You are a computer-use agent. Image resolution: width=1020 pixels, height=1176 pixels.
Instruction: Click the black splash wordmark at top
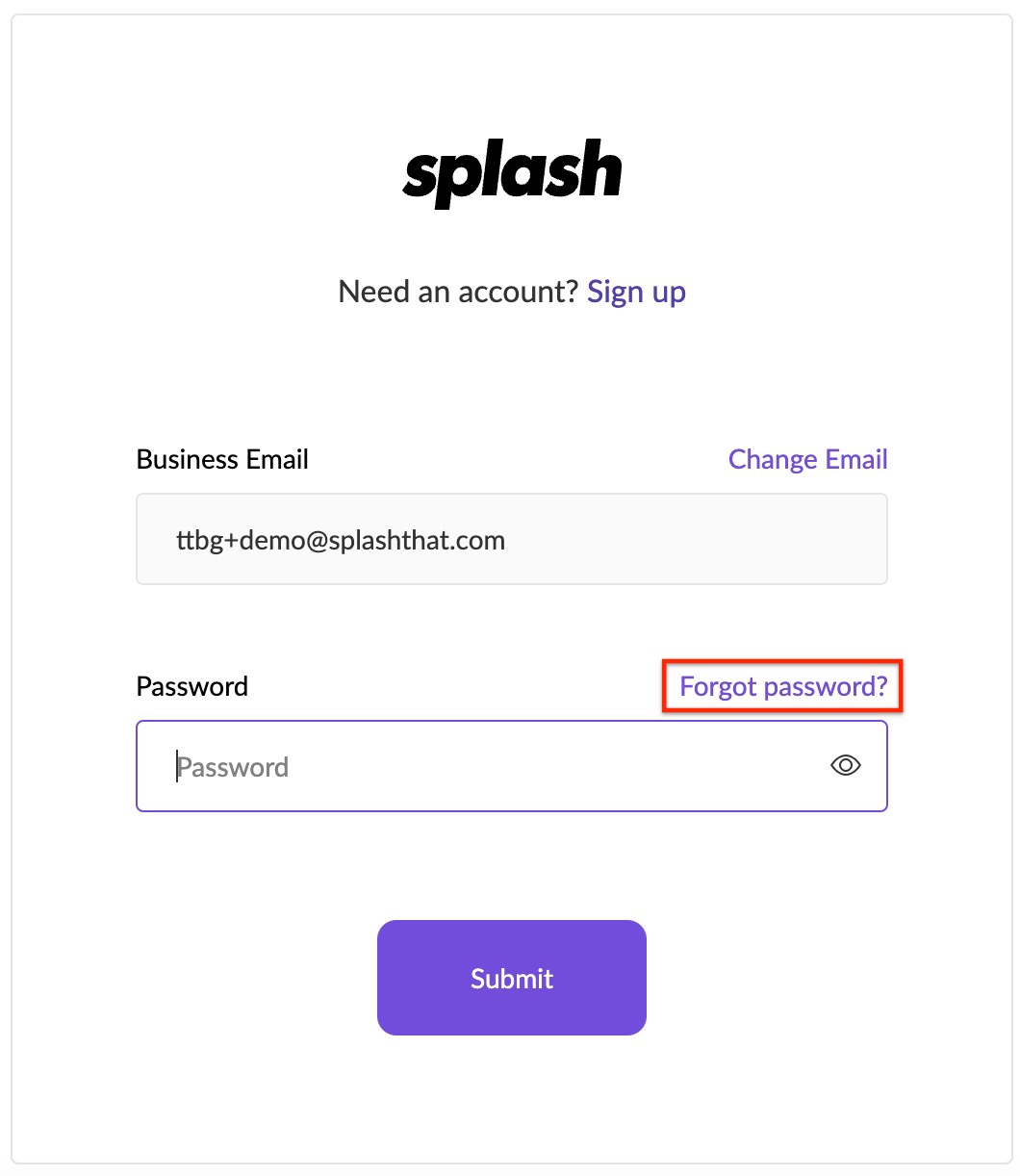tap(512, 173)
